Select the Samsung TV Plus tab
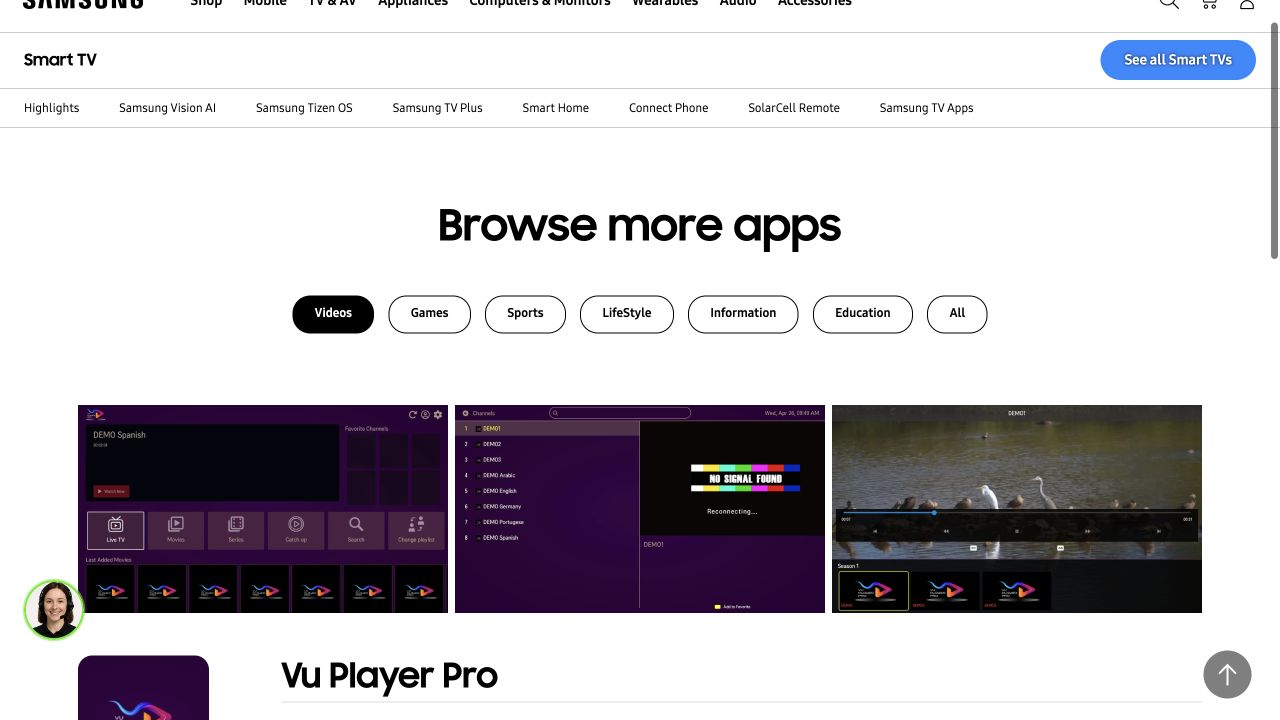This screenshot has height=720, width=1280. [x=437, y=108]
